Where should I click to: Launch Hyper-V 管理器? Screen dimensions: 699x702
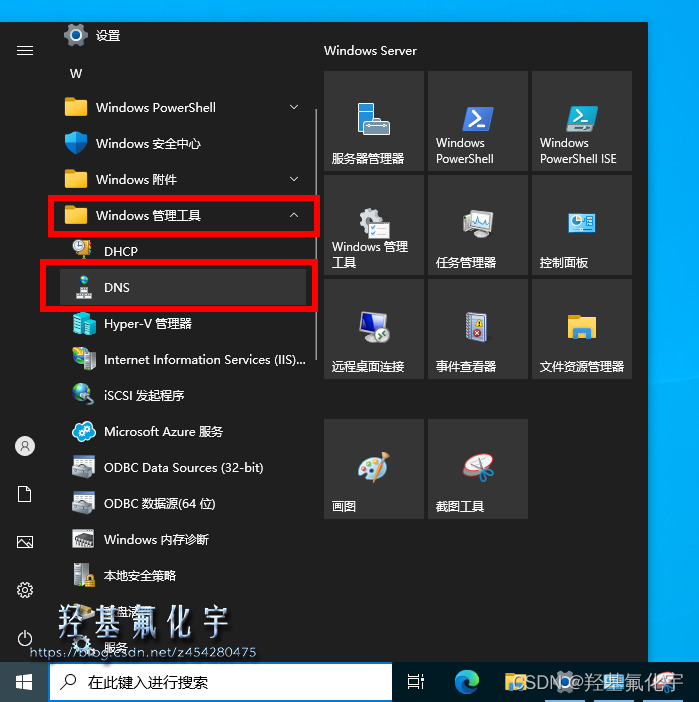(183, 323)
